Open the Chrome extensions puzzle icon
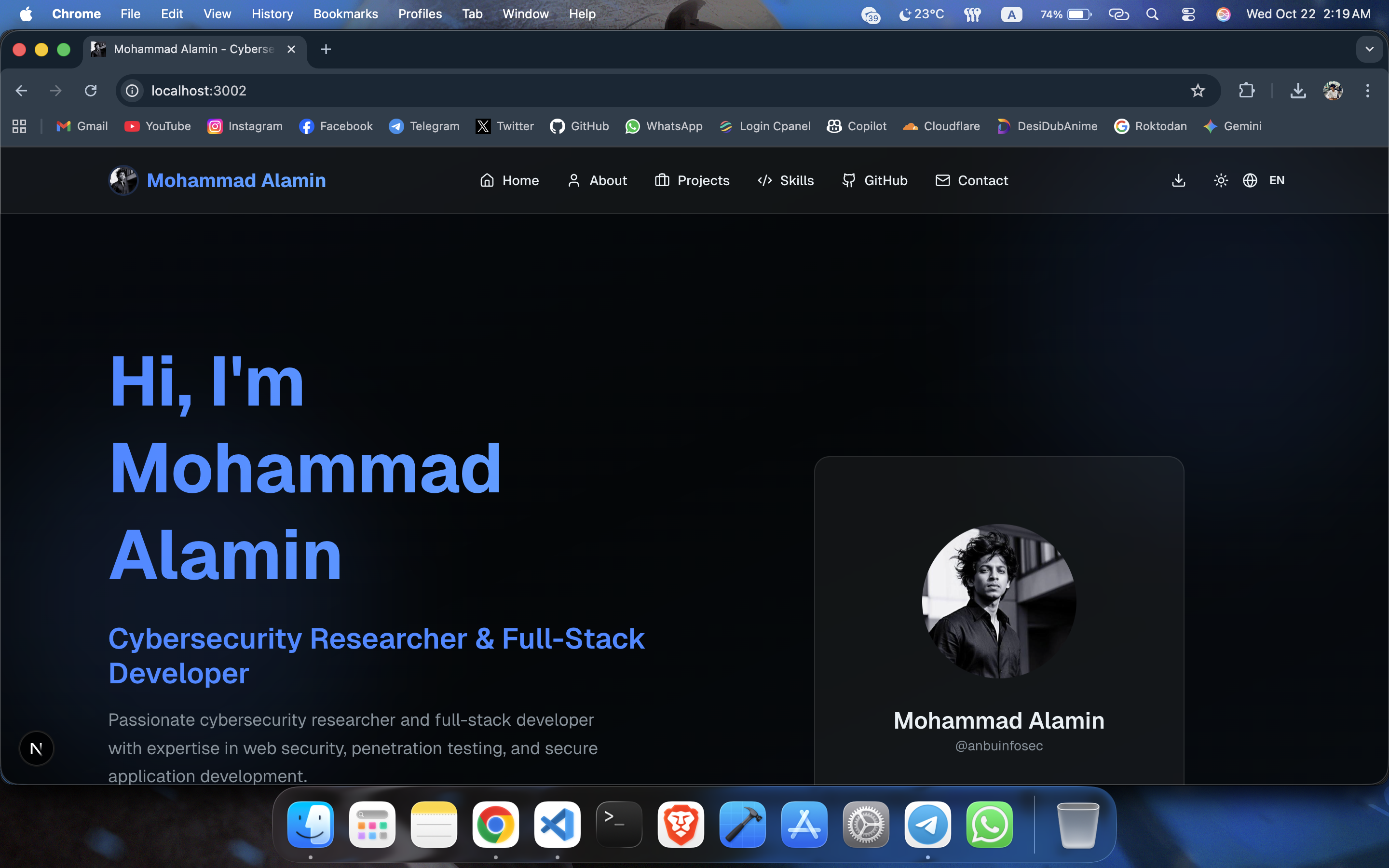The width and height of the screenshot is (1389, 868). [1246, 91]
